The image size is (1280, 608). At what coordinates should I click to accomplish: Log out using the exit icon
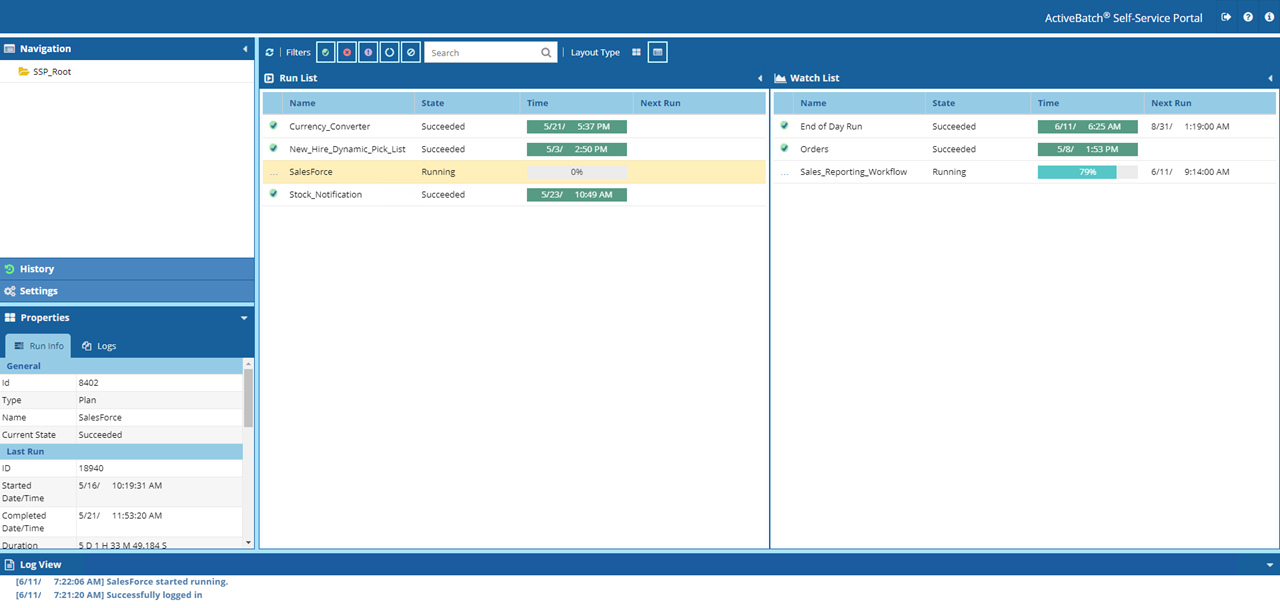1225,17
